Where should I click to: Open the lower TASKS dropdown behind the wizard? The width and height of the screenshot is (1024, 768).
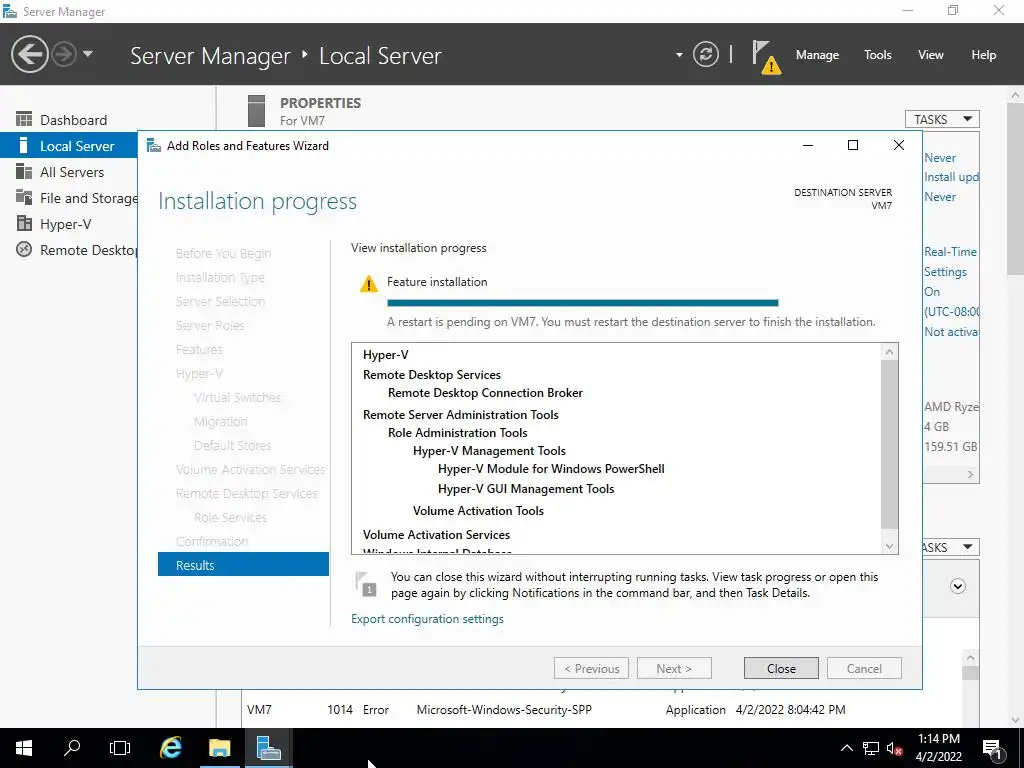[x=951, y=547]
